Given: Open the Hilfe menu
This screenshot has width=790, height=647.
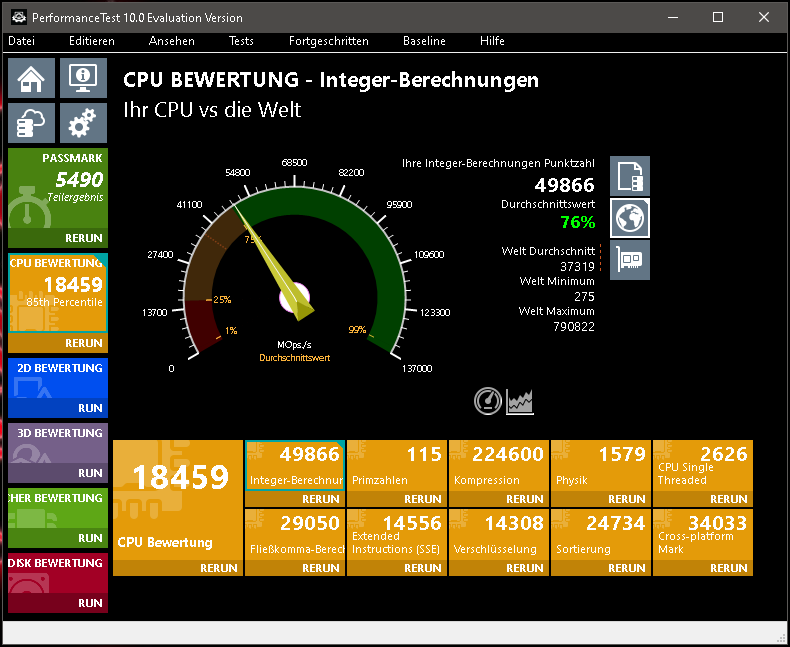Looking at the screenshot, I should [x=492, y=41].
